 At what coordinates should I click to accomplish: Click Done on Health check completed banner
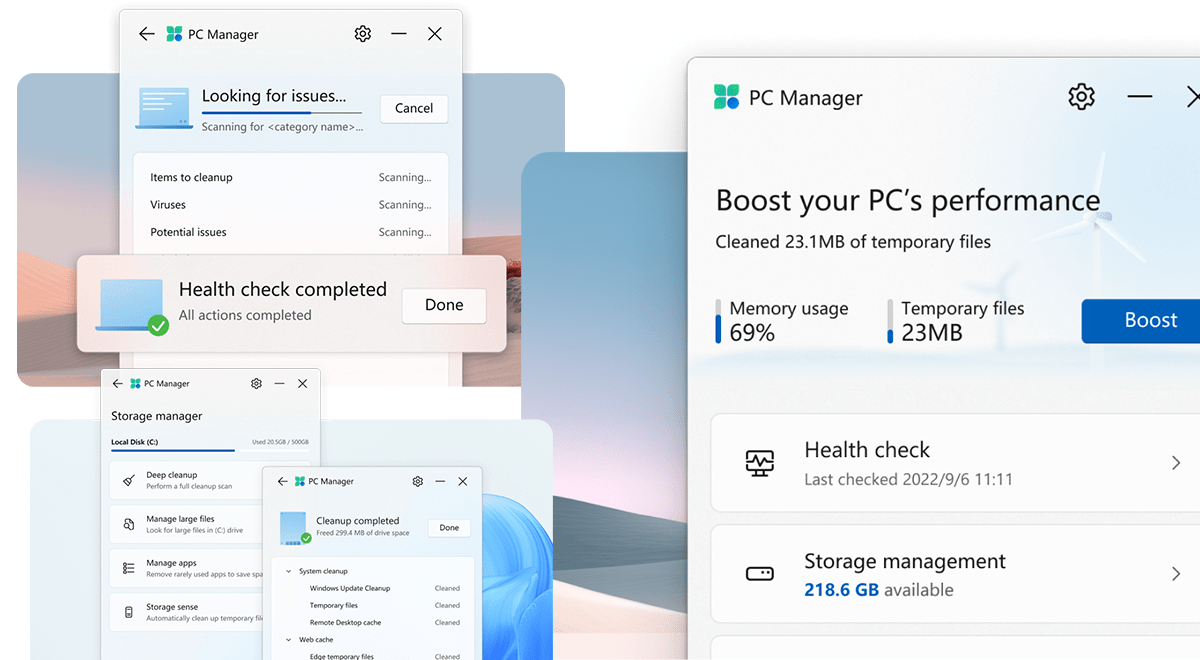click(444, 305)
